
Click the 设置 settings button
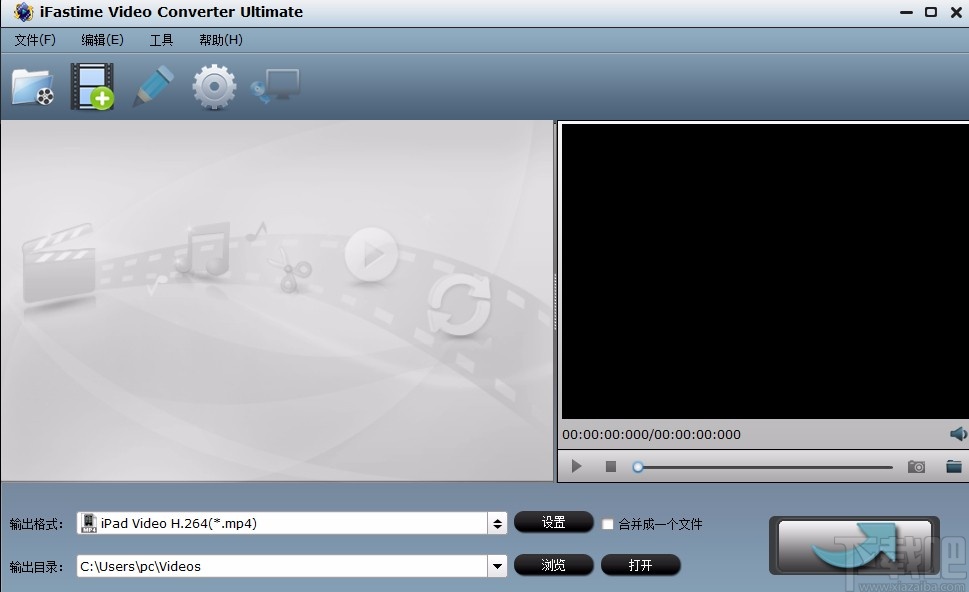click(553, 522)
